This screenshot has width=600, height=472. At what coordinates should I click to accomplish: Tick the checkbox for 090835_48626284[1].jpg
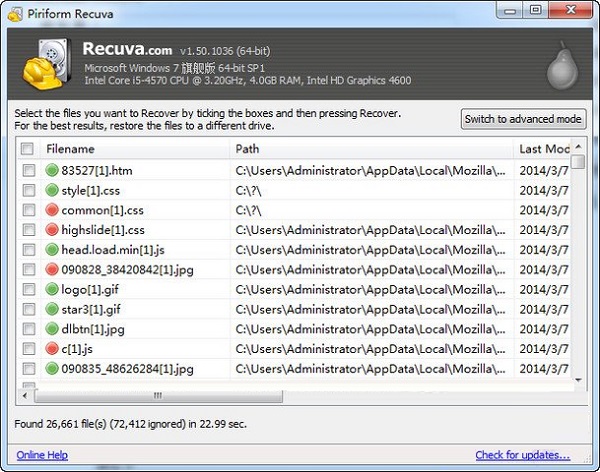pos(29,369)
